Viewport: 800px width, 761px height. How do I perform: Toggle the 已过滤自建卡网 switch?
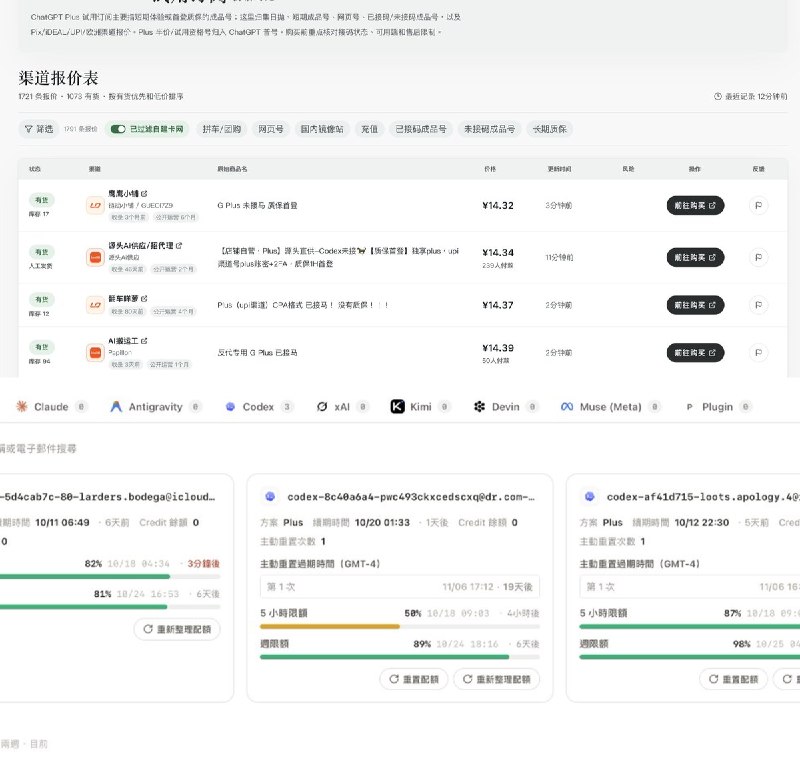pyautogui.click(x=118, y=129)
